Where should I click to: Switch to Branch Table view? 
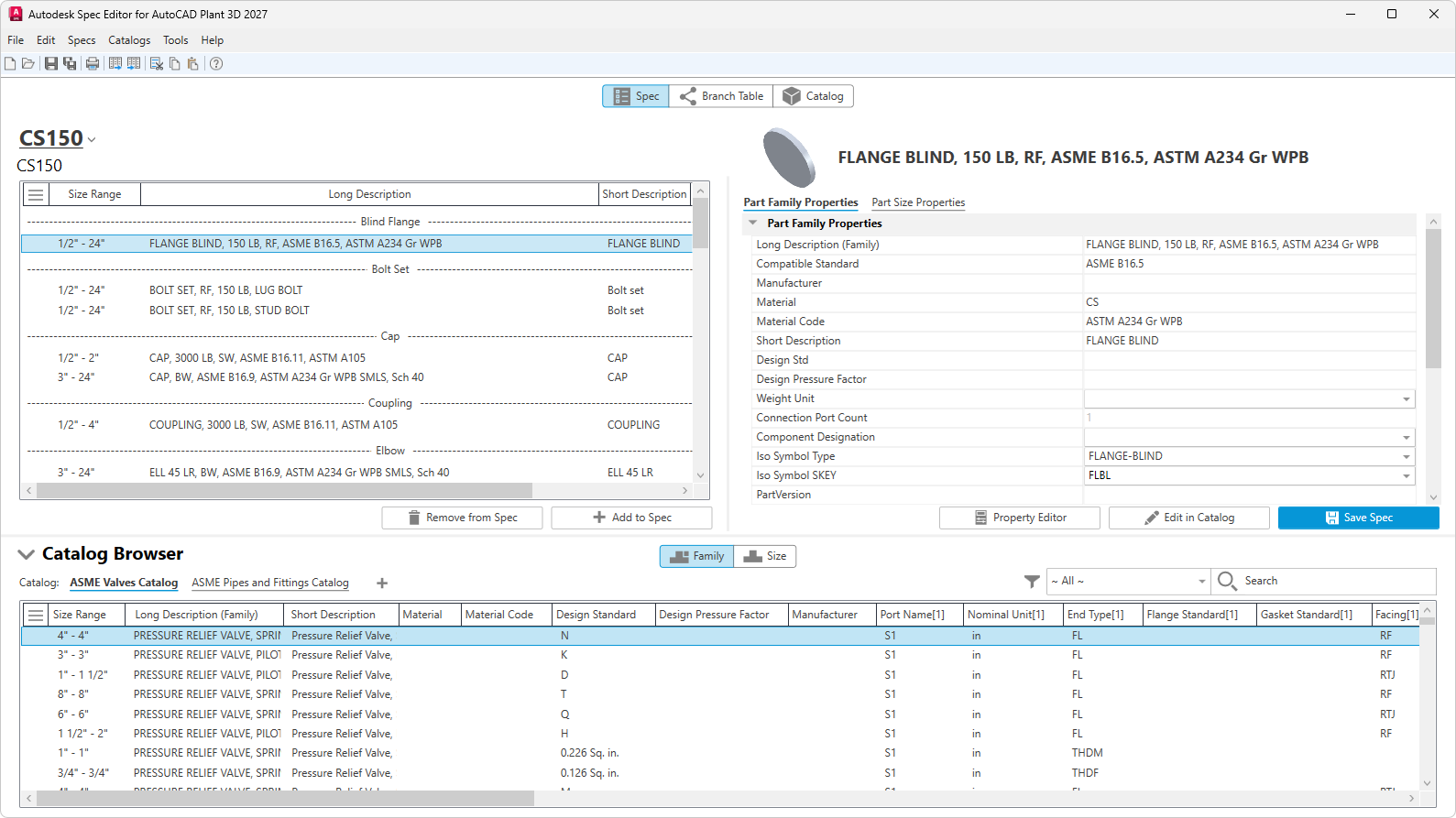(x=721, y=96)
